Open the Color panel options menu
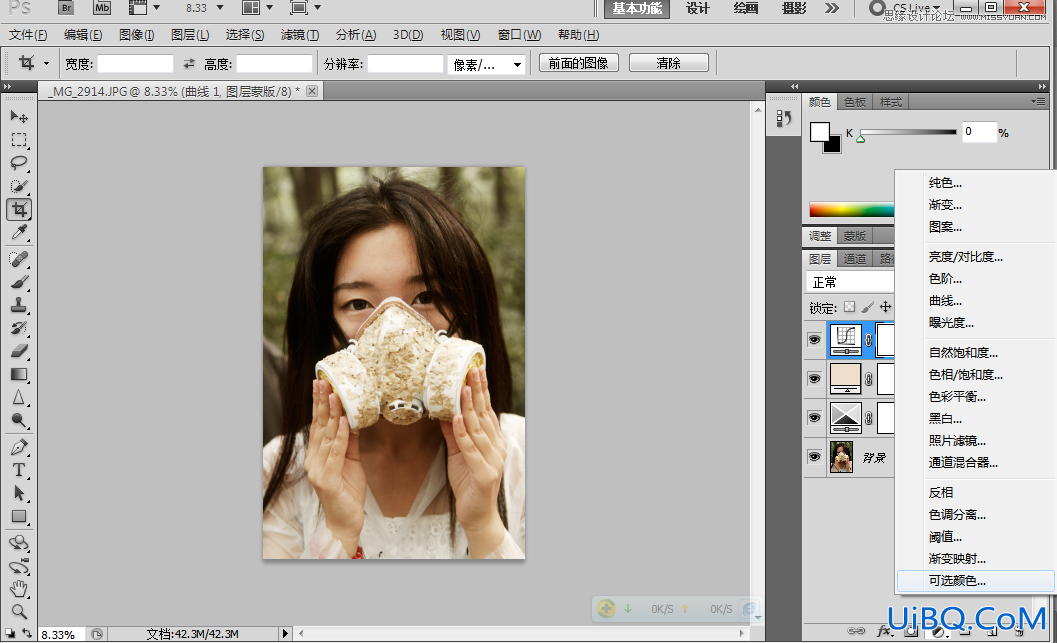The image size is (1057, 643). coord(1039,102)
